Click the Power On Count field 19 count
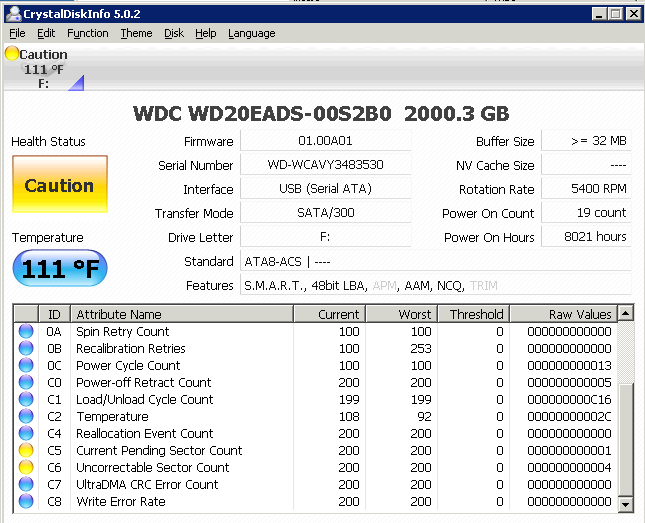Screen dimensions: 645x523 (x=586, y=213)
